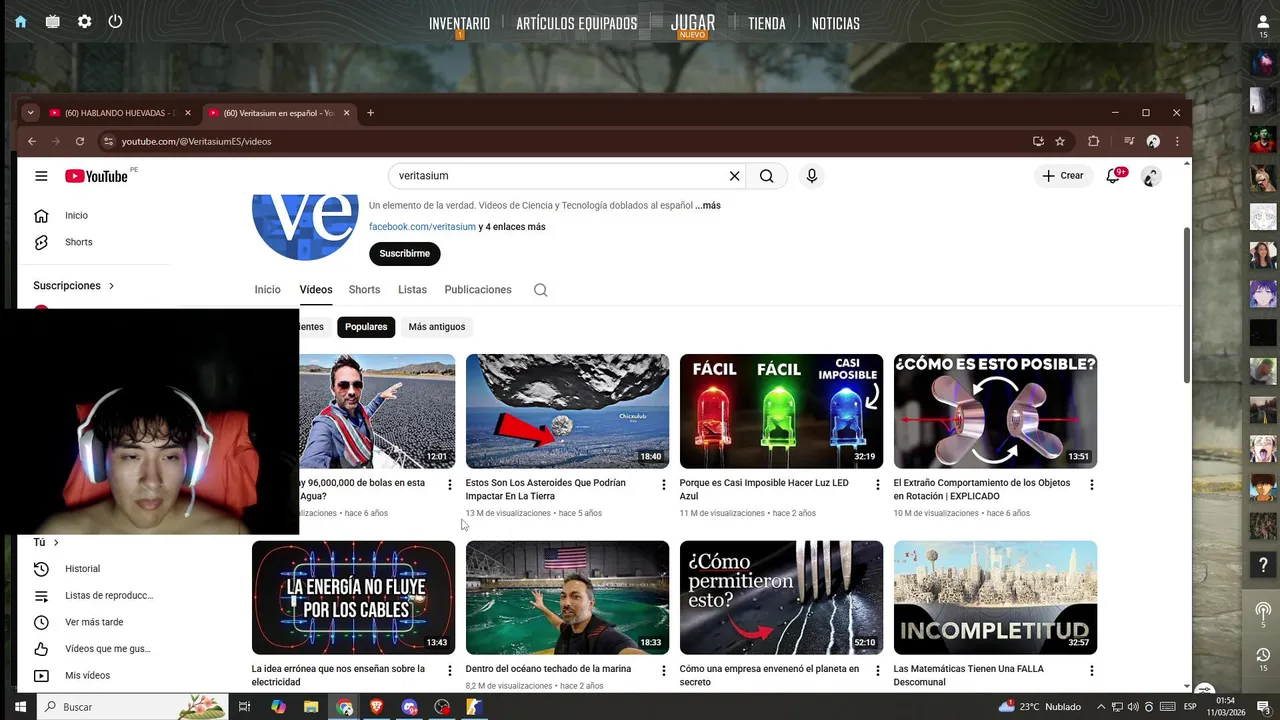Image resolution: width=1280 pixels, height=720 pixels.
Task: Open Chrome media controls icon
Action: pyautogui.click(x=1129, y=142)
